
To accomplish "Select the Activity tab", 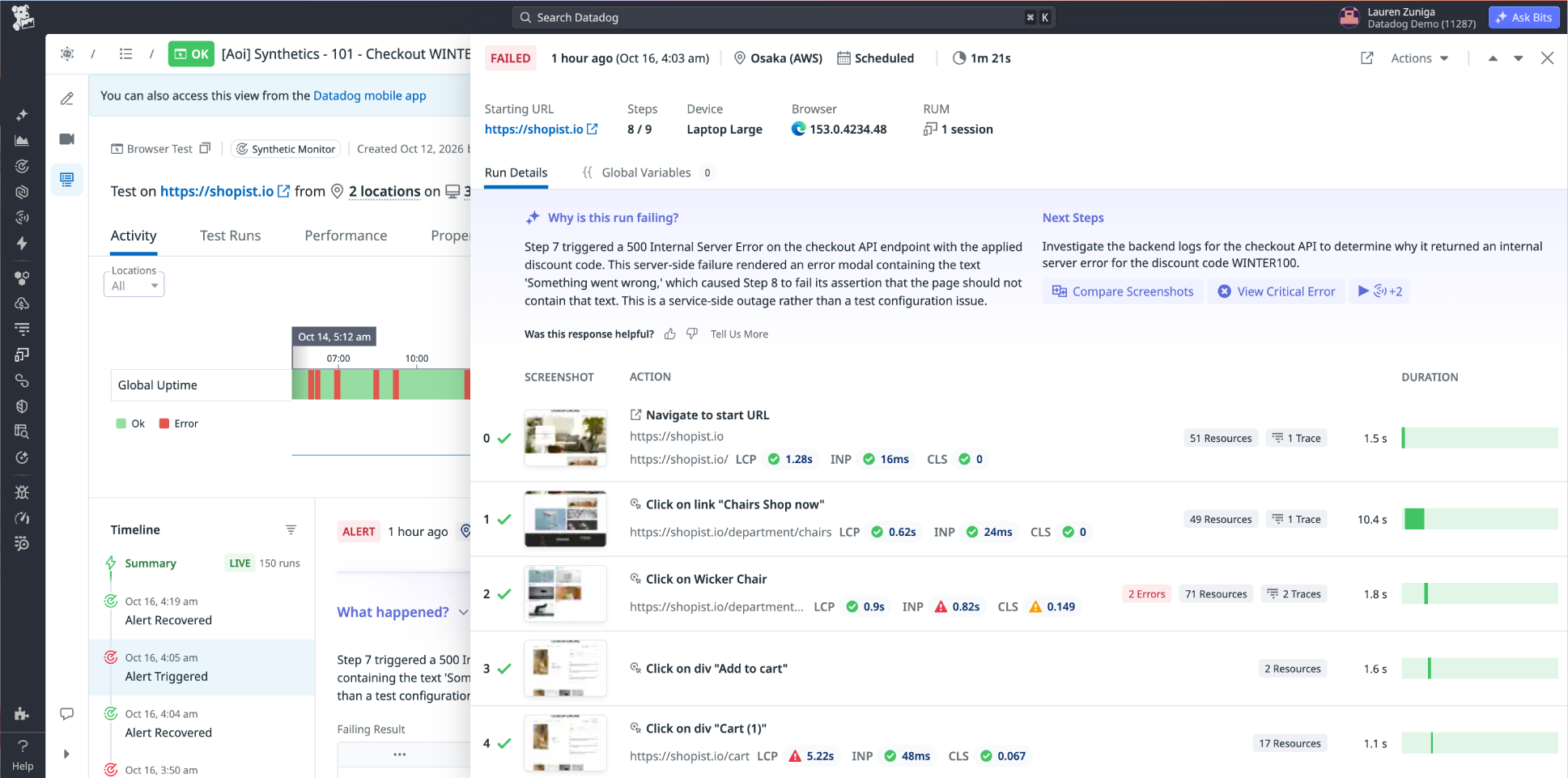I will click(134, 236).
